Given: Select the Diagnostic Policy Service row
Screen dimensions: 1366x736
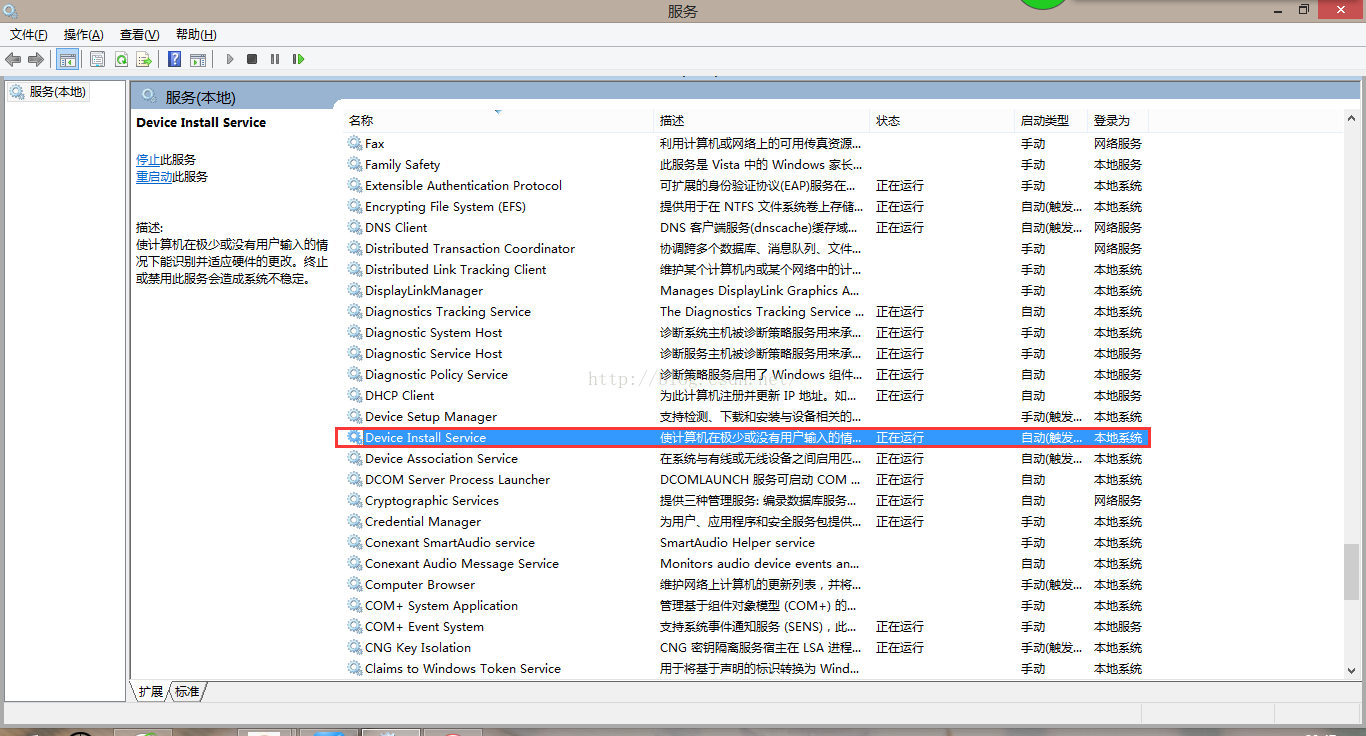Looking at the screenshot, I should click(x=745, y=374).
